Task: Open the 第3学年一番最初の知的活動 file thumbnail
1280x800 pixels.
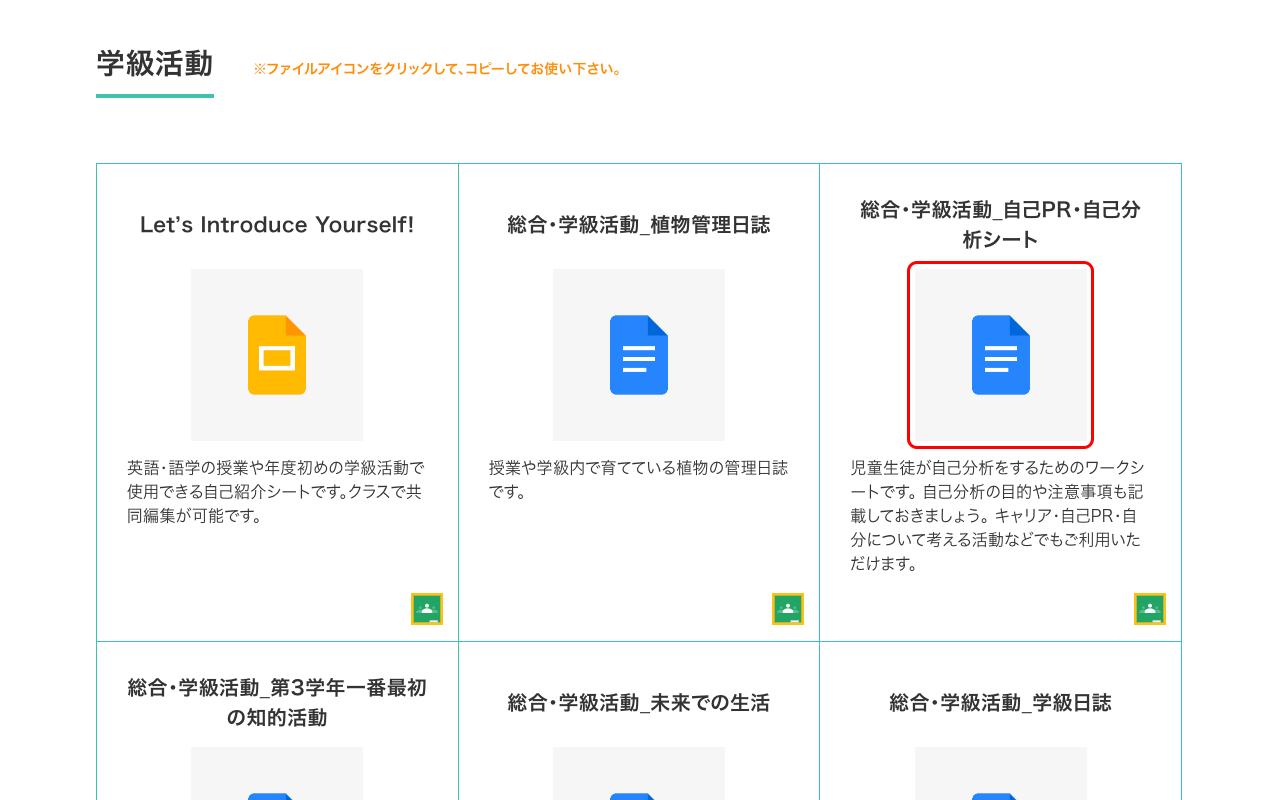Action: (277, 773)
